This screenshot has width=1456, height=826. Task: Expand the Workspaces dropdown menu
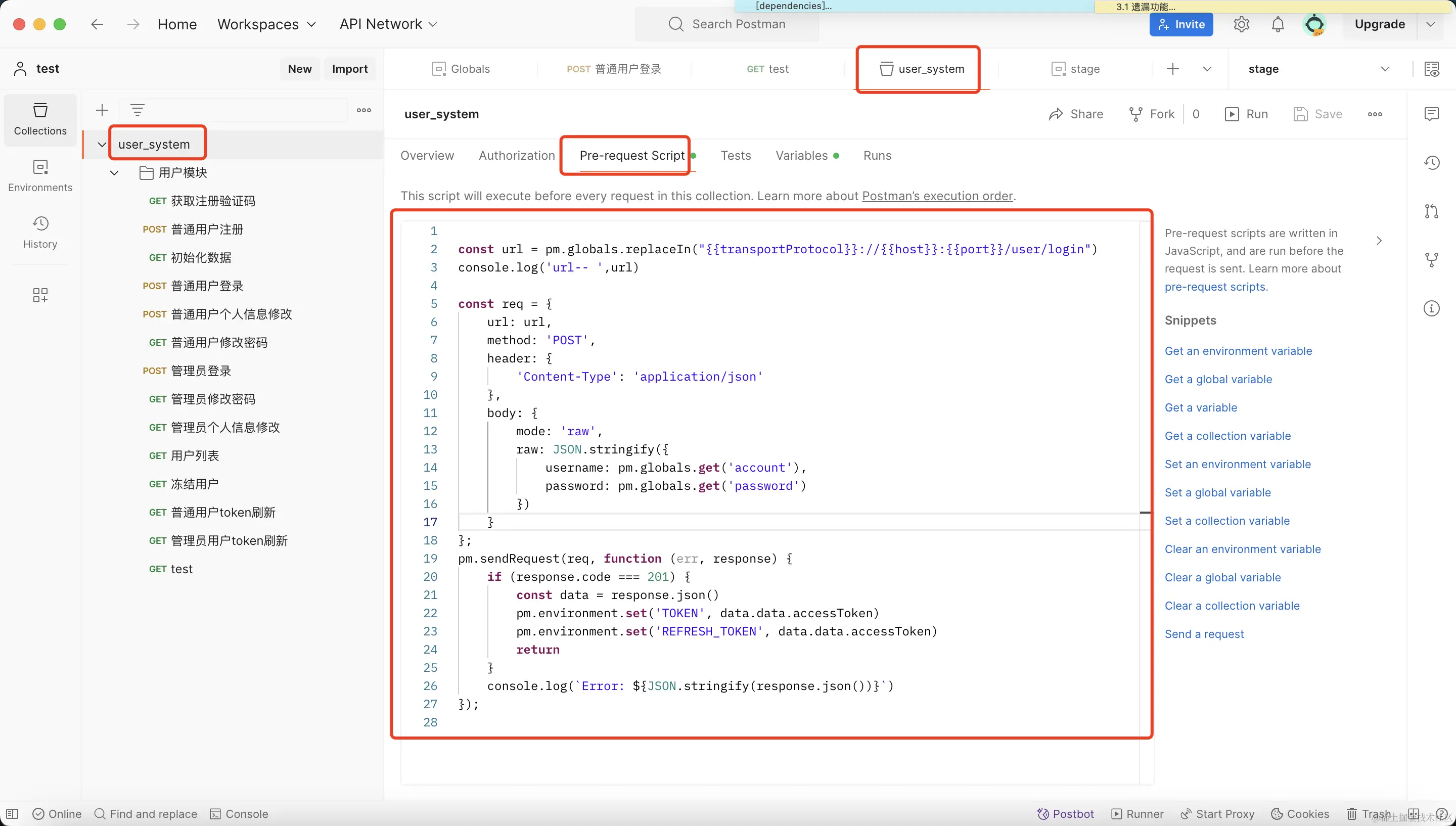266,24
